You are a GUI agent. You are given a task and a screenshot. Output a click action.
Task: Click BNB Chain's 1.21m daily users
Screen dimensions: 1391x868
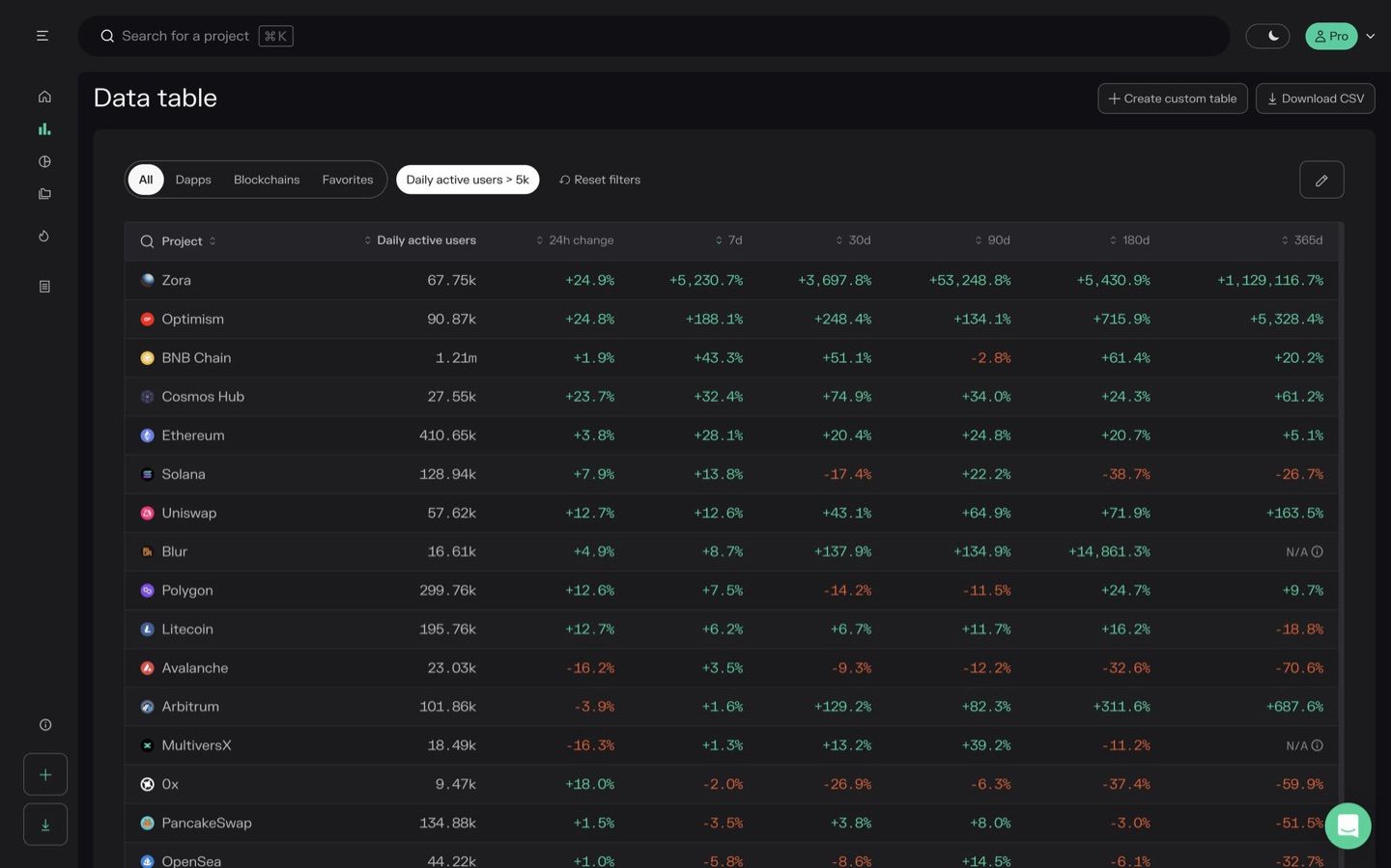coord(456,358)
